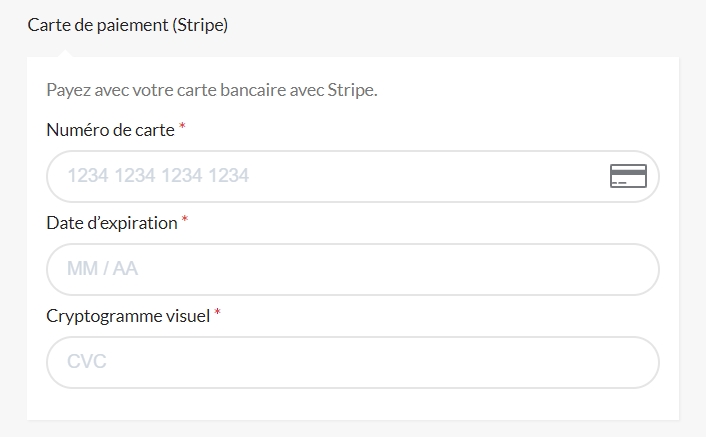Click the Numéro de carte label

[110, 130]
